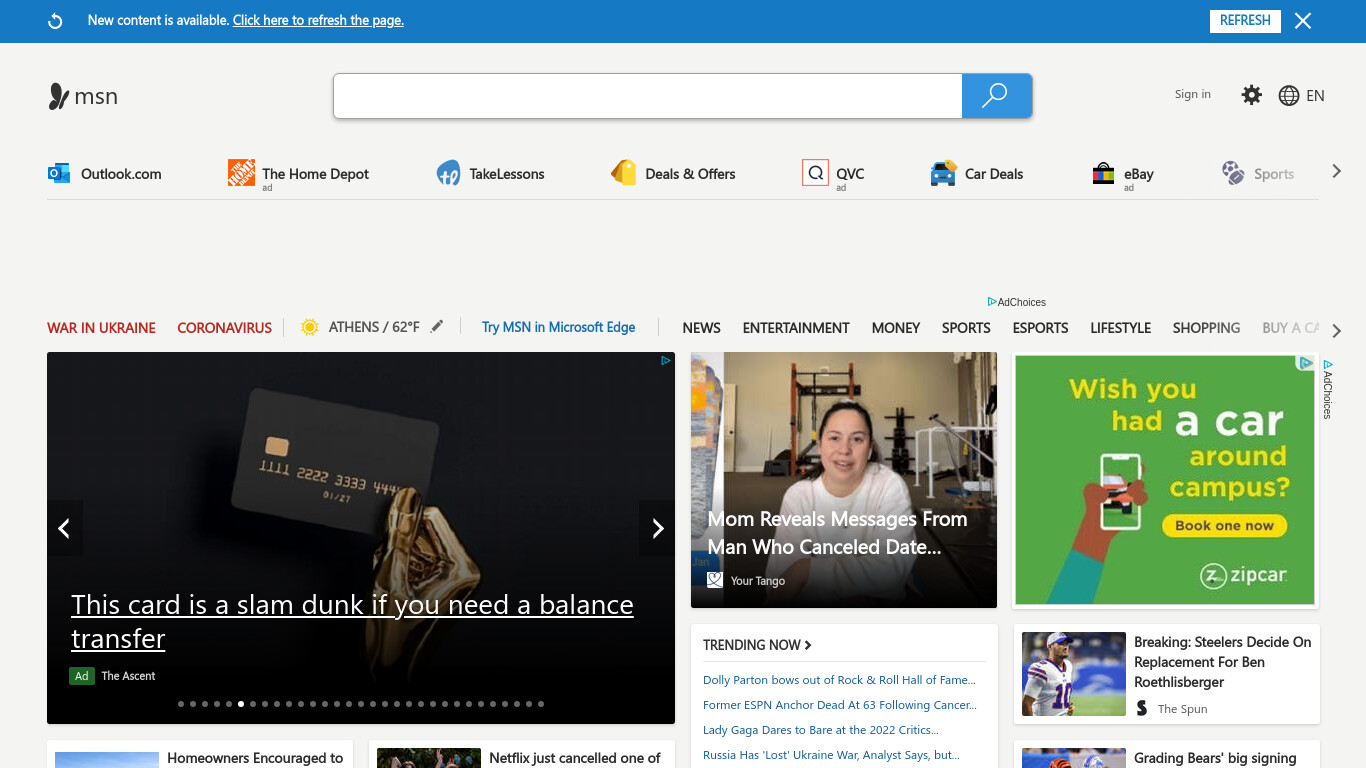Viewport: 1366px width, 768px height.
Task: Expand more news categories with chevron
Action: (1337, 330)
